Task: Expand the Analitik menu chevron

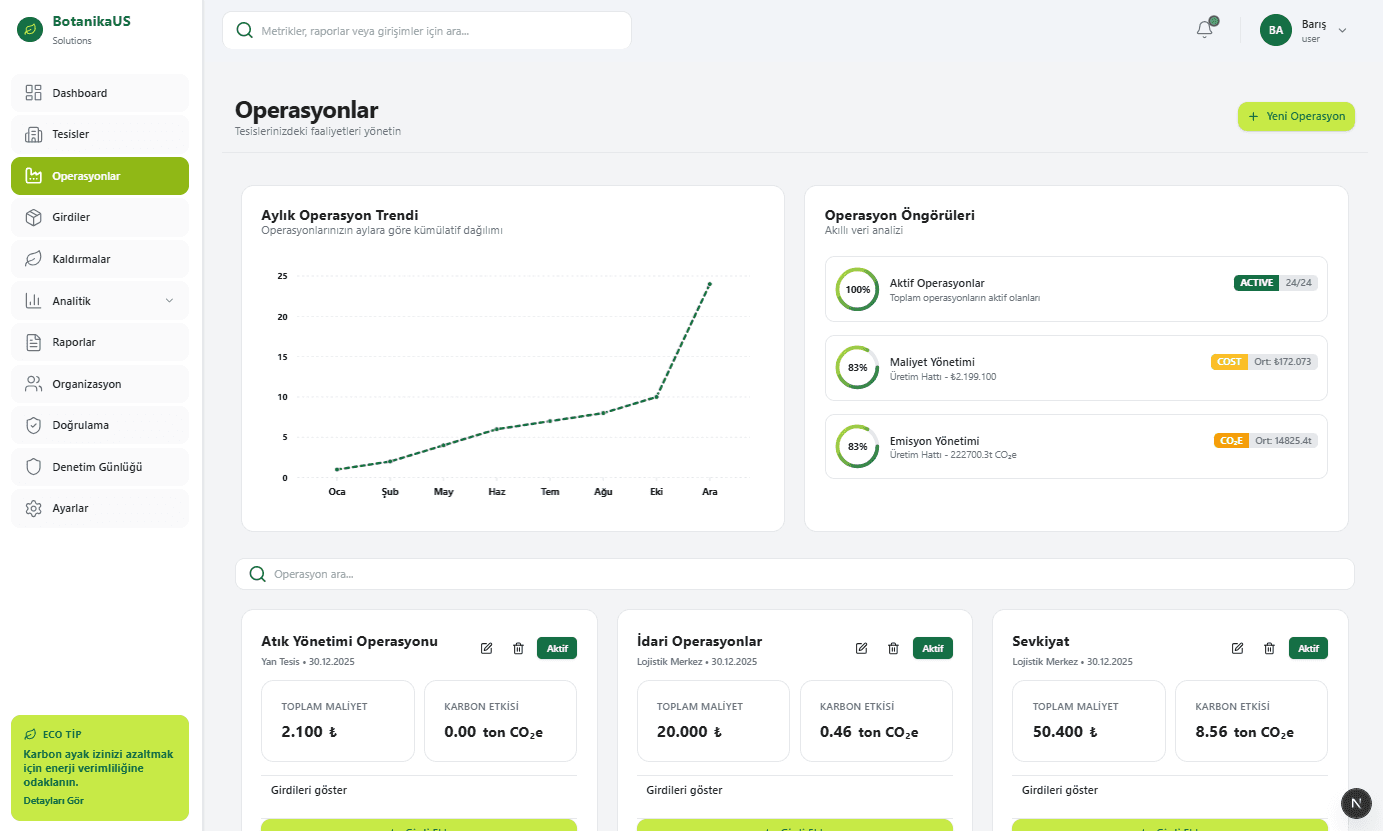Action: [x=169, y=301]
